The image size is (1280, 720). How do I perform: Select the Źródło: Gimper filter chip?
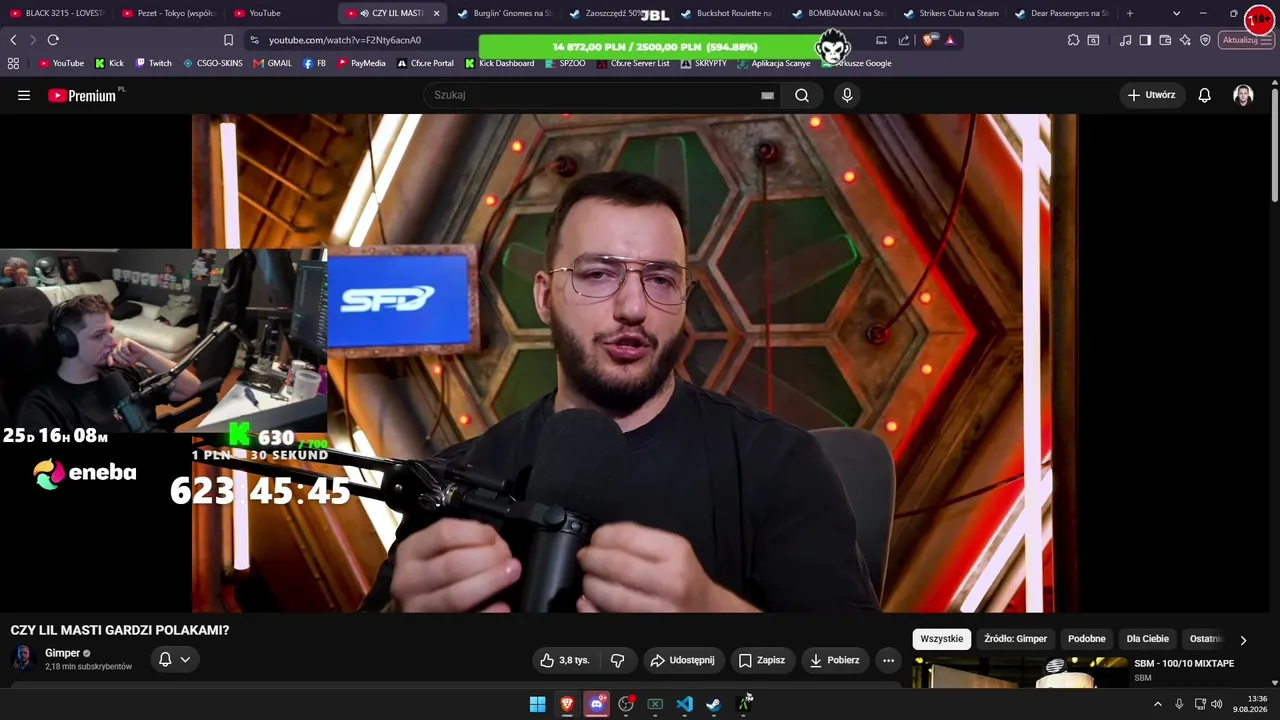click(x=1015, y=639)
